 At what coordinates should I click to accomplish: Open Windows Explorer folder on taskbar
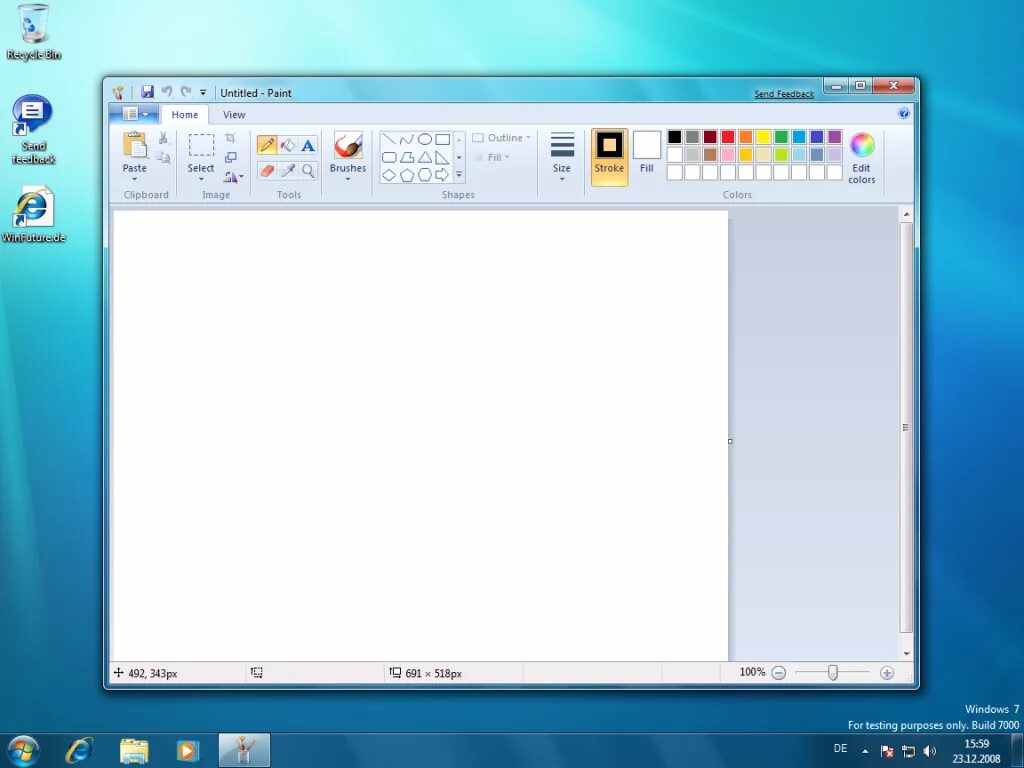point(134,750)
